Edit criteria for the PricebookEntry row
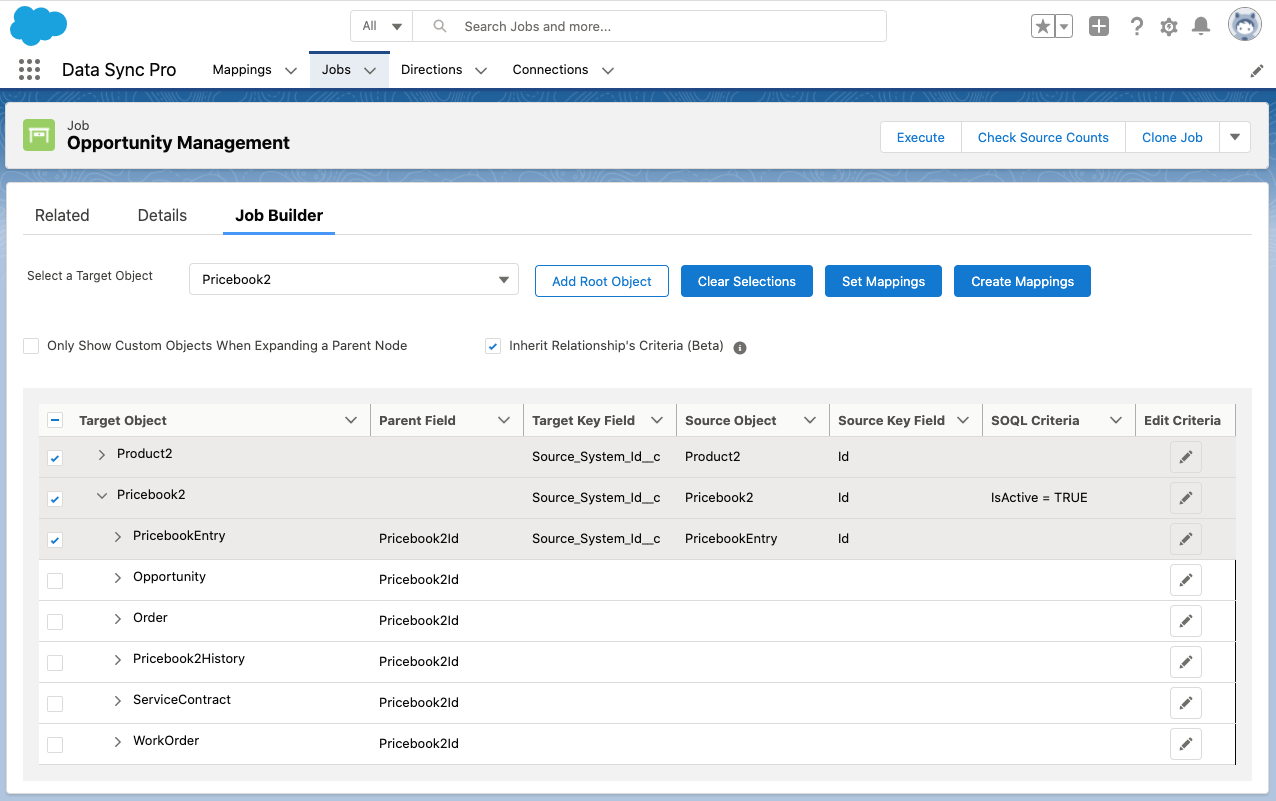This screenshot has height=801, width=1276. (x=1186, y=539)
